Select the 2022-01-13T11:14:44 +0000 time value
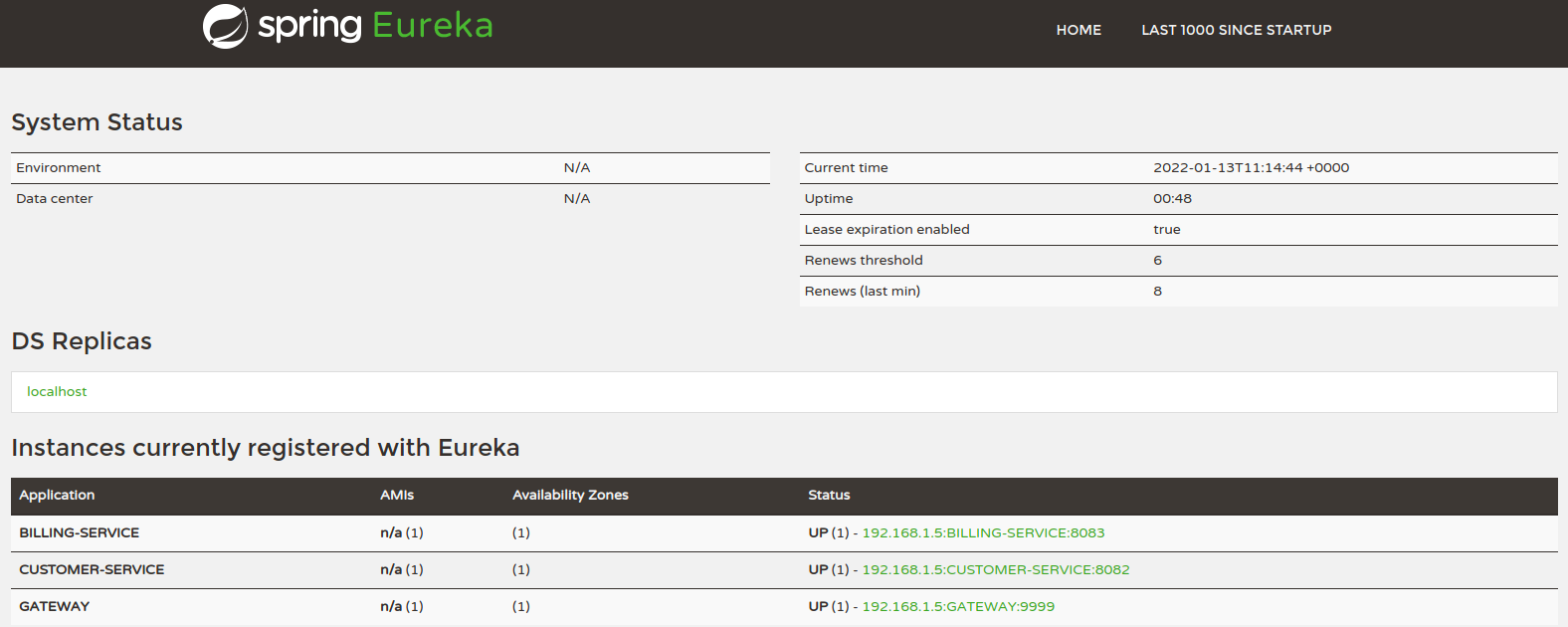 1252,168
